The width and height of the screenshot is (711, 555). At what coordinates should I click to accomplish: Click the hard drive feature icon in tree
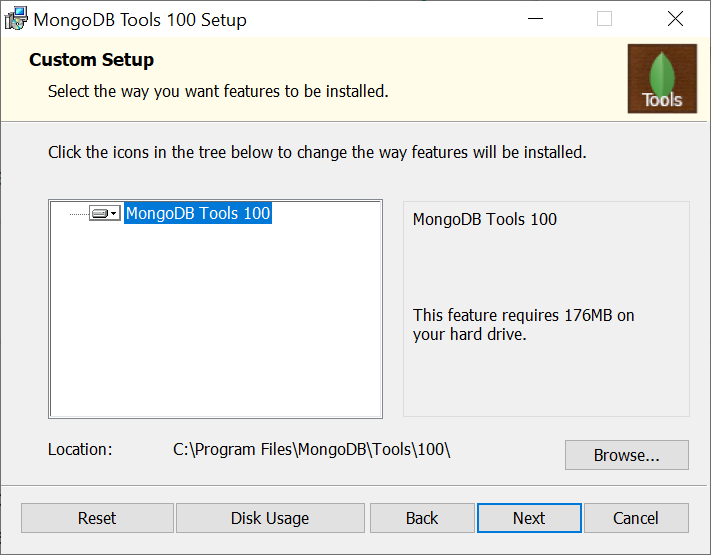[x=100, y=213]
